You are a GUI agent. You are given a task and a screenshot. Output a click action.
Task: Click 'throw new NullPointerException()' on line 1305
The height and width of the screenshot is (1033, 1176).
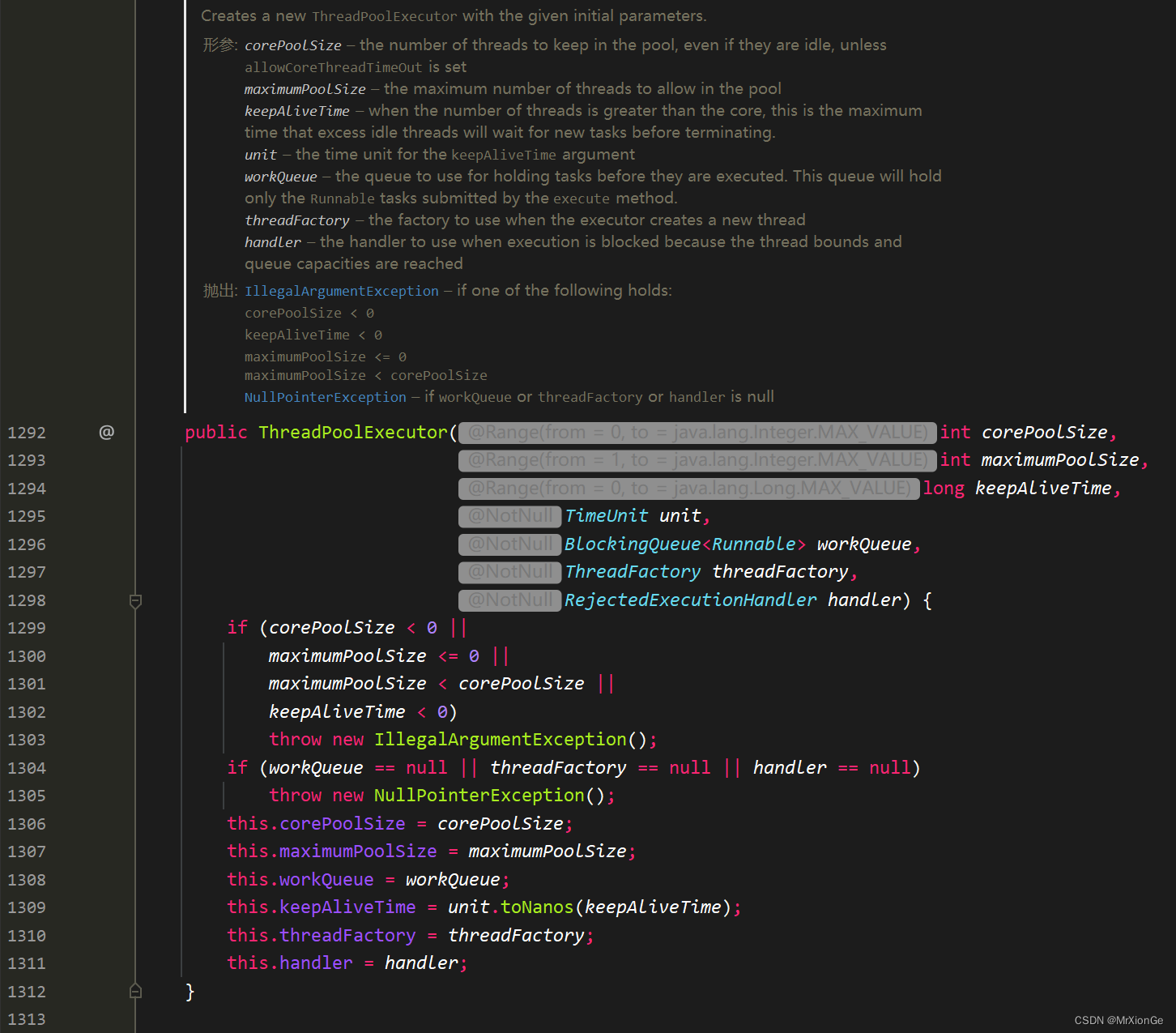point(437,796)
